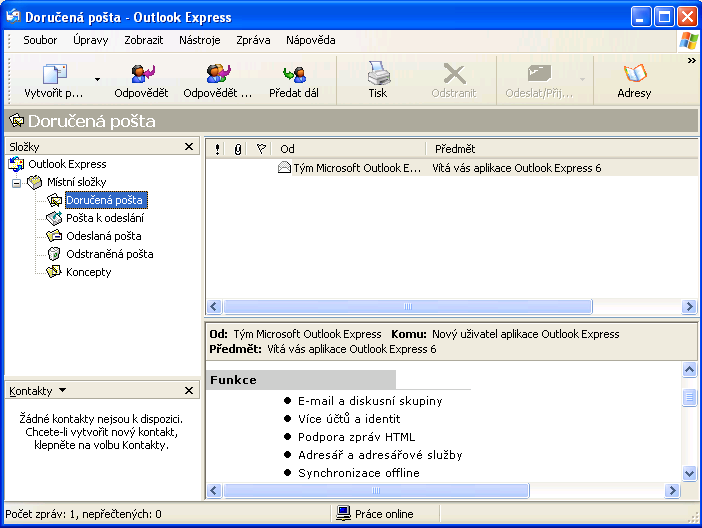Open the Zobrazit menu

[144, 40]
